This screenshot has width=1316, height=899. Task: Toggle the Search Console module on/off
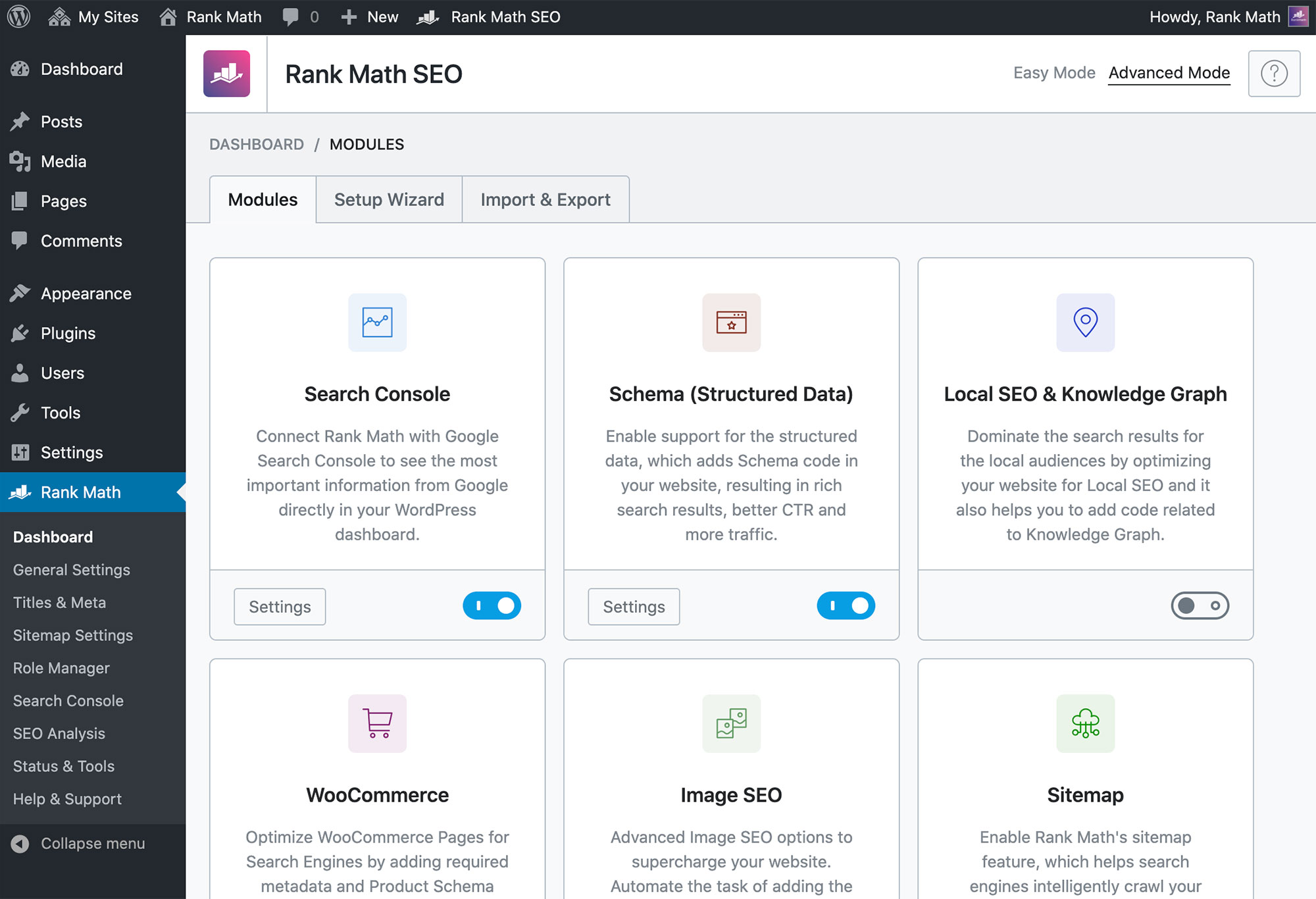(492, 605)
